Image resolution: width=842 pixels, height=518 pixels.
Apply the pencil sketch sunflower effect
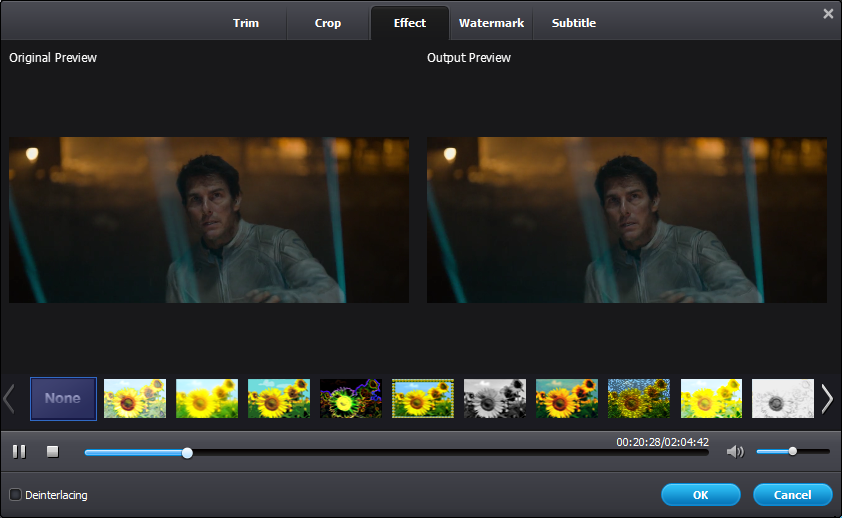coord(782,398)
